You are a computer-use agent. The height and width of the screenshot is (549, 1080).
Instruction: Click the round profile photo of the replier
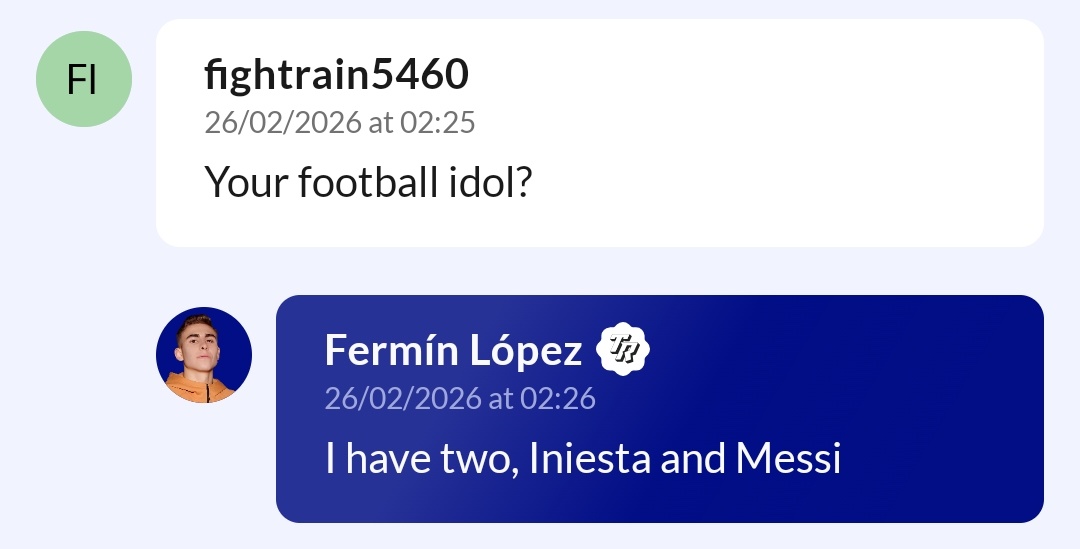pyautogui.click(x=204, y=355)
